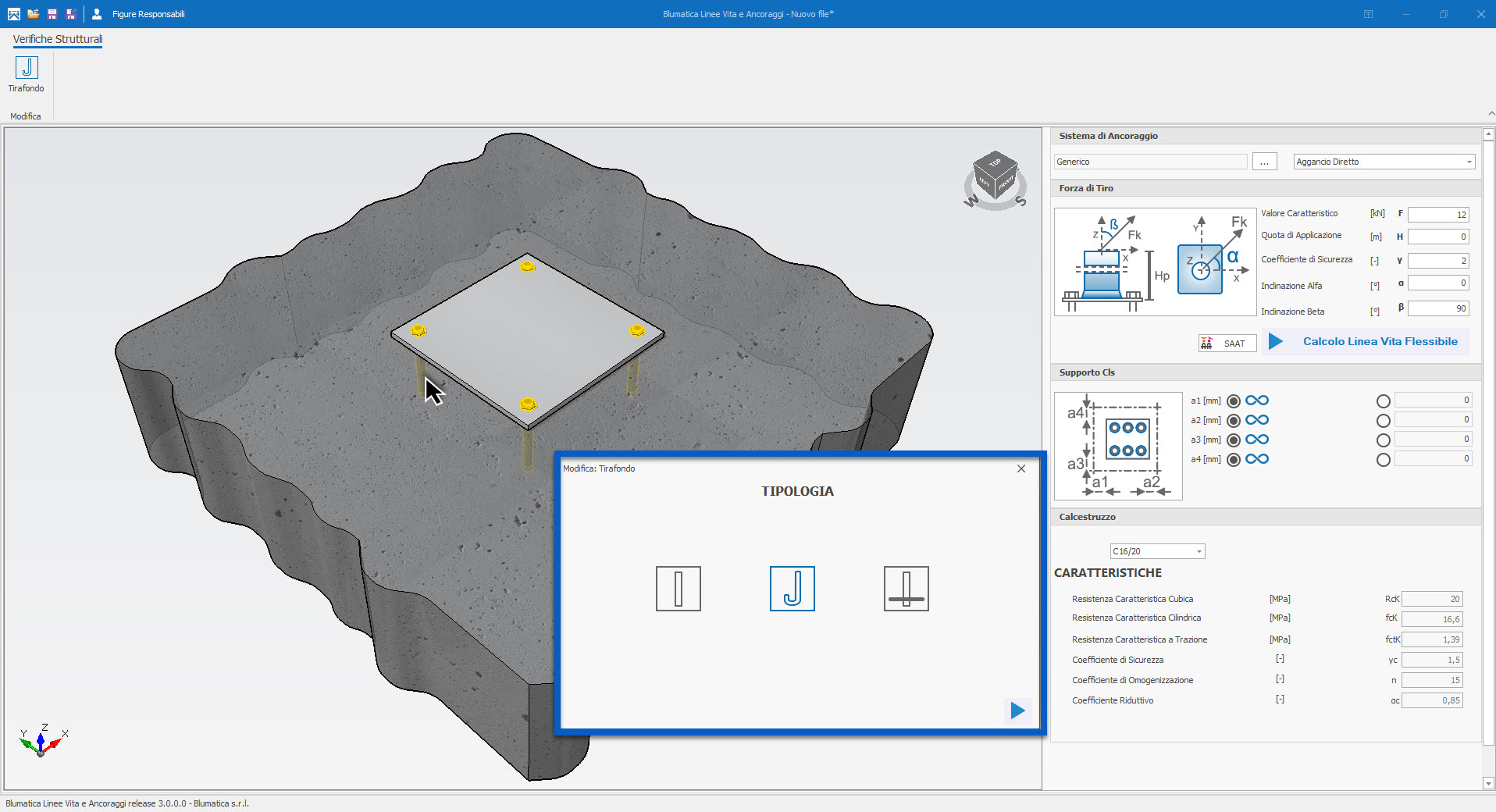
Task: Collapse the ribbon using the chevron arrow
Action: [x=1491, y=114]
